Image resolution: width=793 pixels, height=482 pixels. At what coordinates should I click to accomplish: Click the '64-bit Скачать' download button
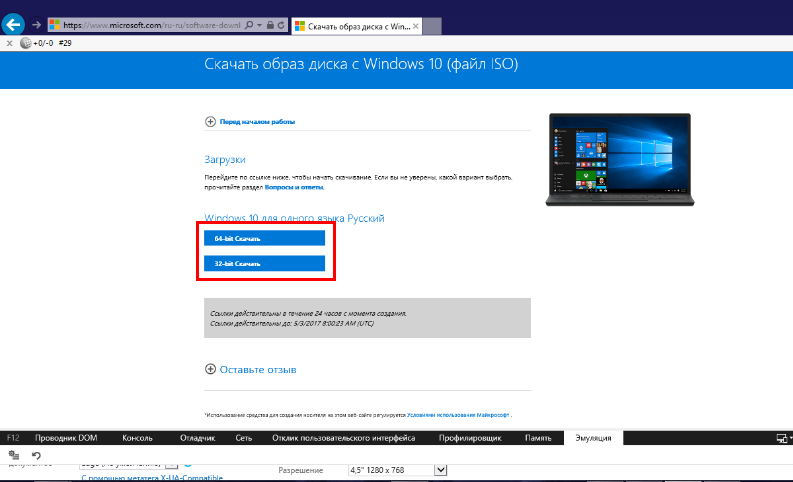(265, 238)
